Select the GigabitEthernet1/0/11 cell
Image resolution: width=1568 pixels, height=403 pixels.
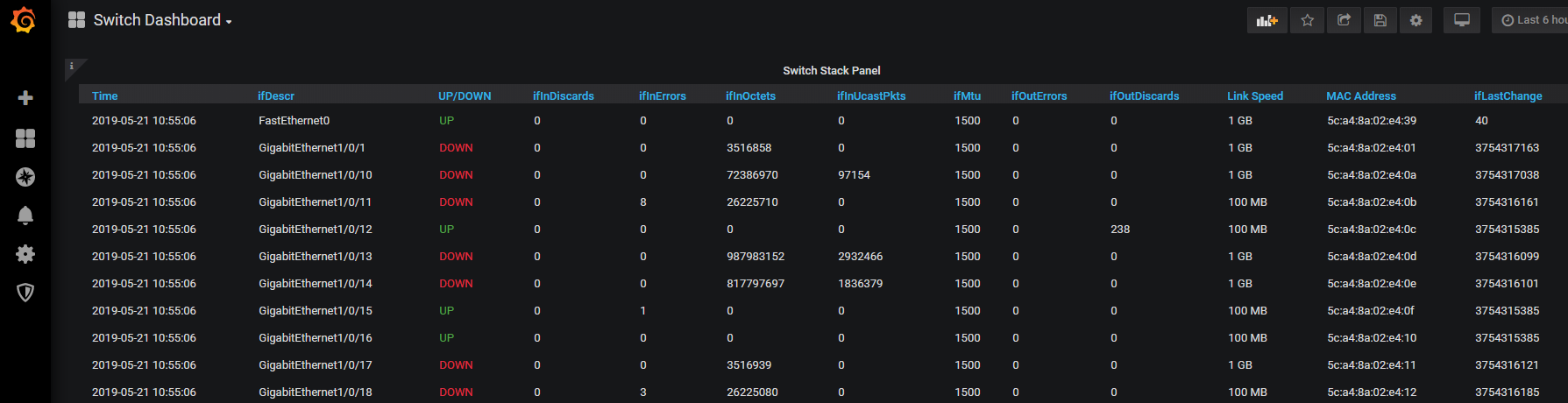tap(316, 202)
